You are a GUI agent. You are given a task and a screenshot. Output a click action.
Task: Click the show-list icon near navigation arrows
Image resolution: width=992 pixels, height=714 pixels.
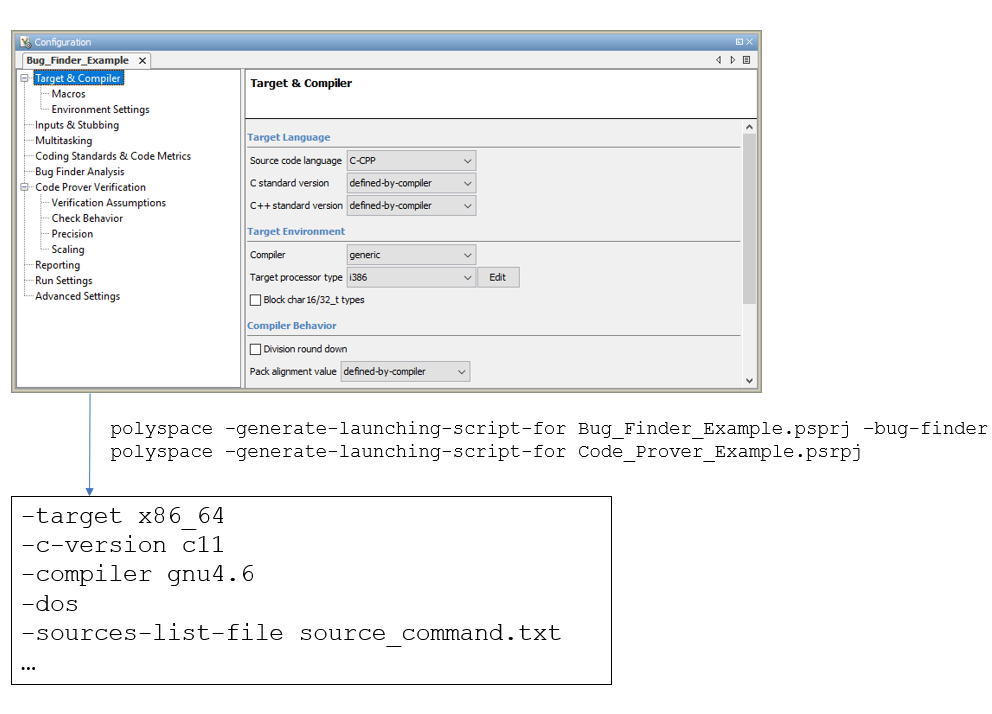(x=746, y=59)
